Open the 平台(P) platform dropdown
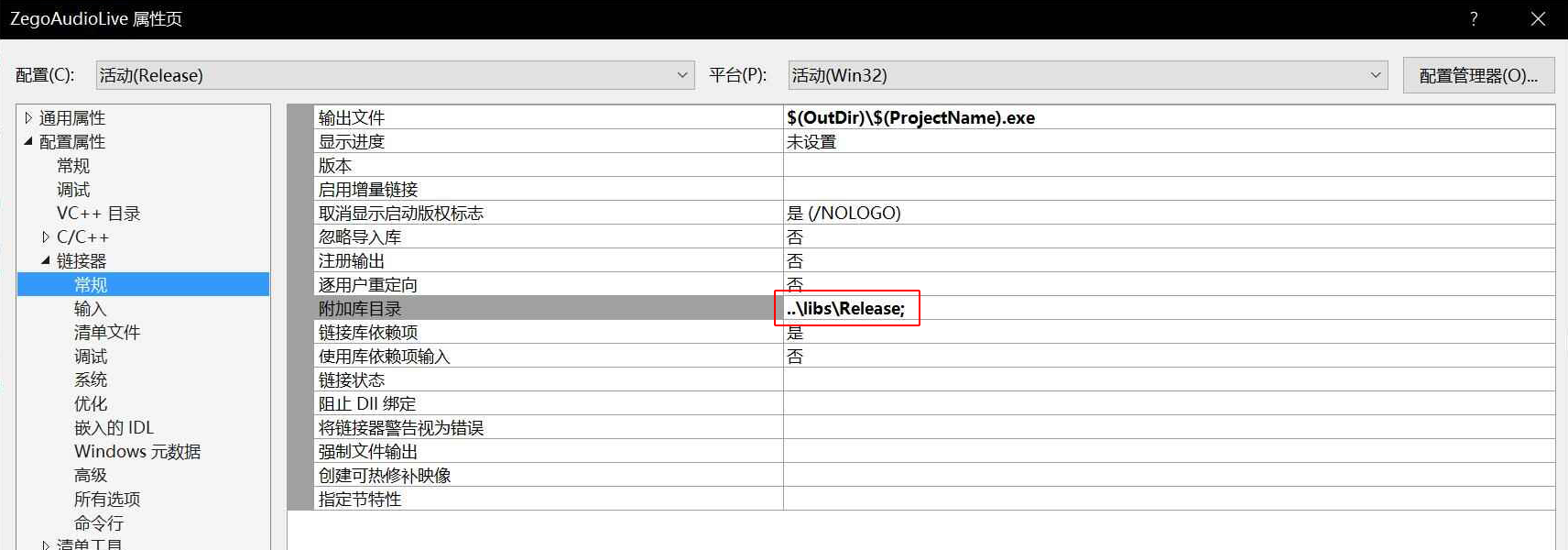 pyautogui.click(x=1088, y=75)
